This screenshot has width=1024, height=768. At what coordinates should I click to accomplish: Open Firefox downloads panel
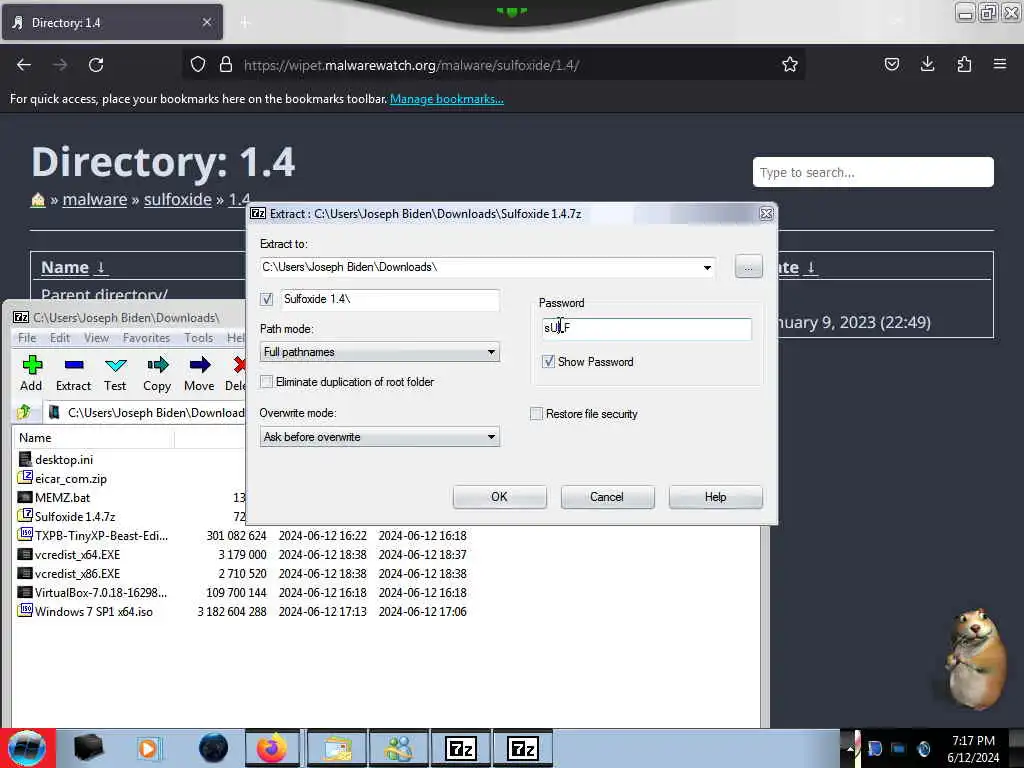[927, 64]
